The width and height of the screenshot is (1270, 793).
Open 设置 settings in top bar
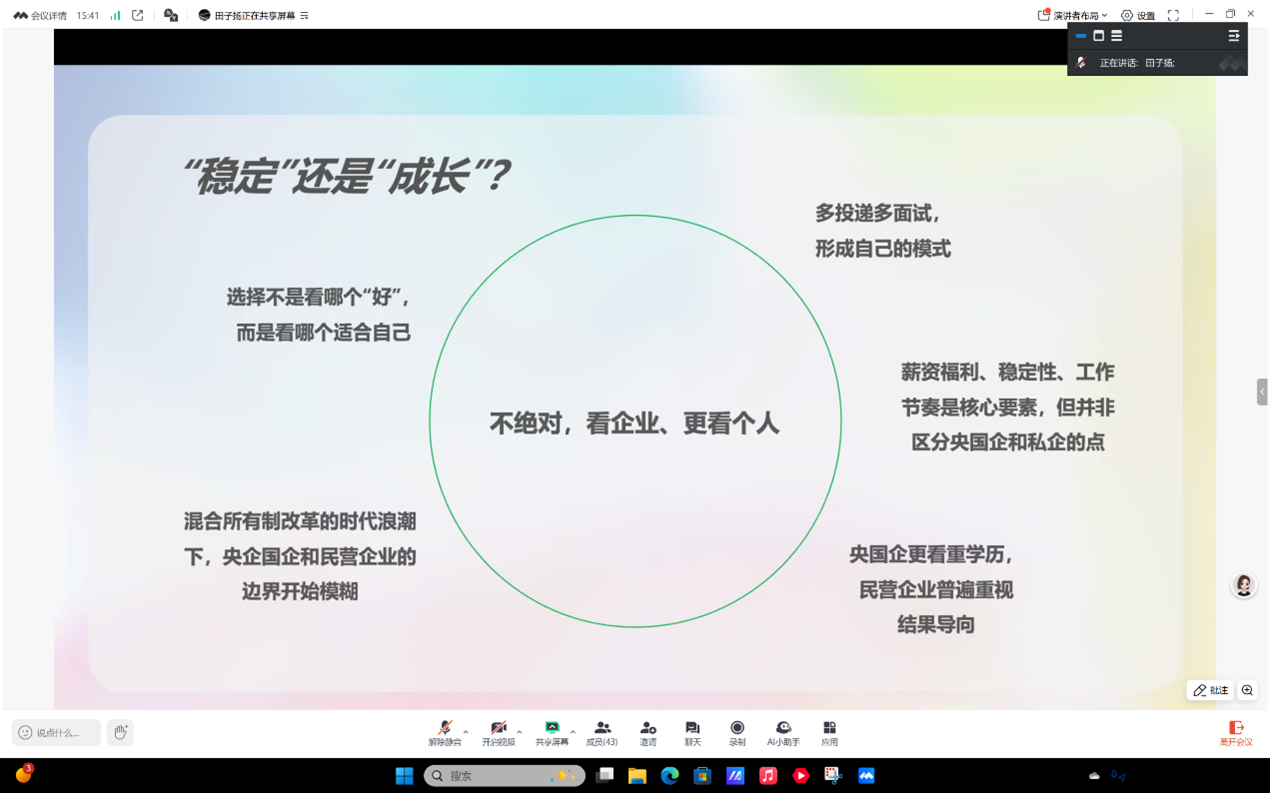(1138, 15)
